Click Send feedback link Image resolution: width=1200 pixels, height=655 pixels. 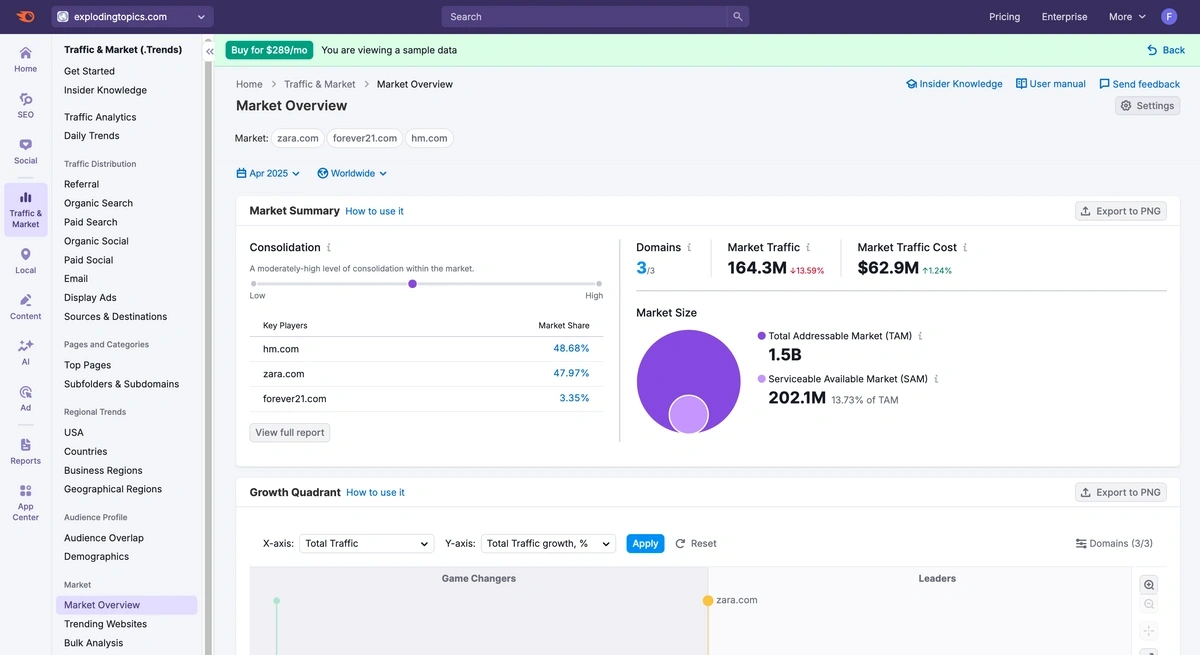pyautogui.click(x=1139, y=84)
